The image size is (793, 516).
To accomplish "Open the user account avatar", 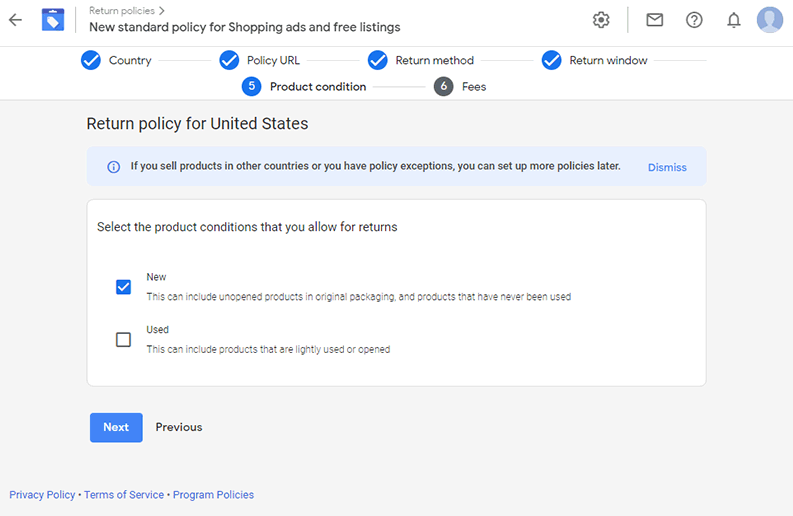I will (x=770, y=20).
